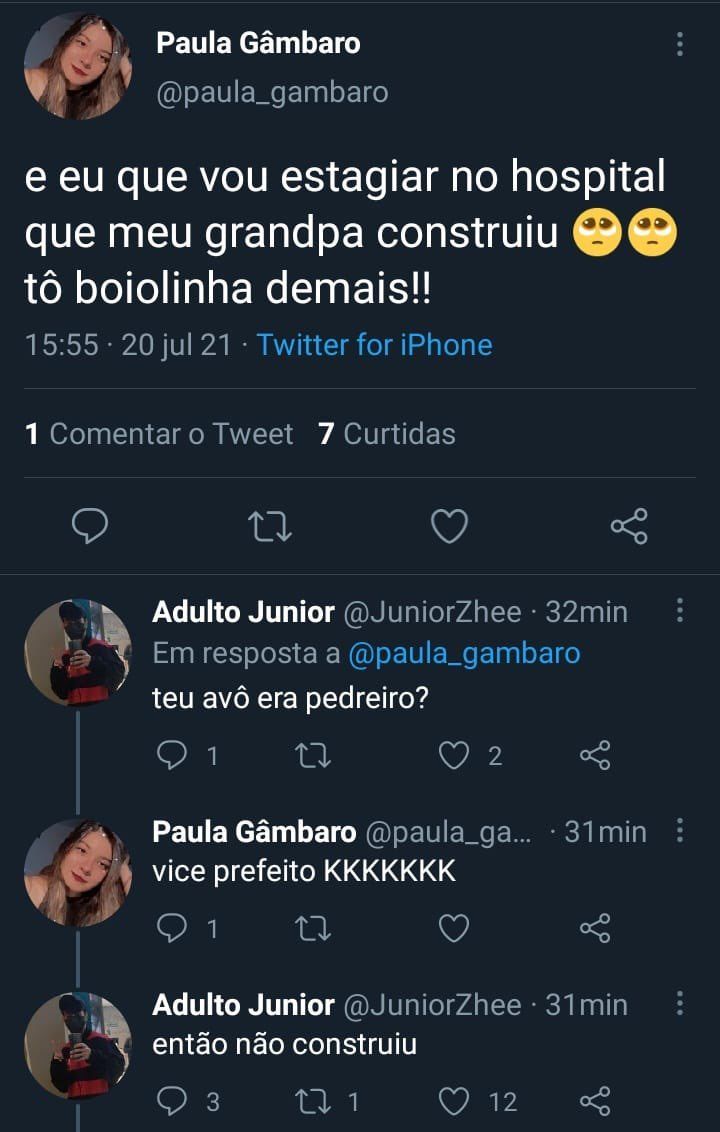Screen dimensions: 720x1132
Task: Reply to Paula Gâmbaro's main tweet
Action: coord(90,526)
